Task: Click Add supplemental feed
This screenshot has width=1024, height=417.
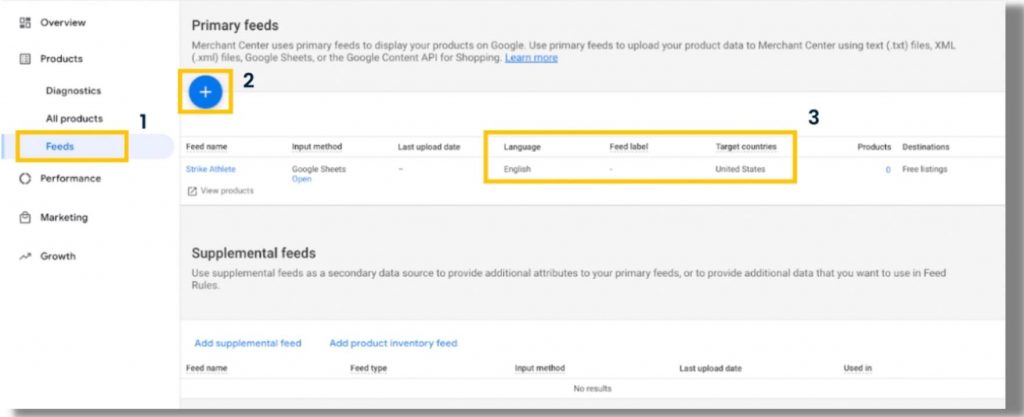Action: (x=248, y=343)
